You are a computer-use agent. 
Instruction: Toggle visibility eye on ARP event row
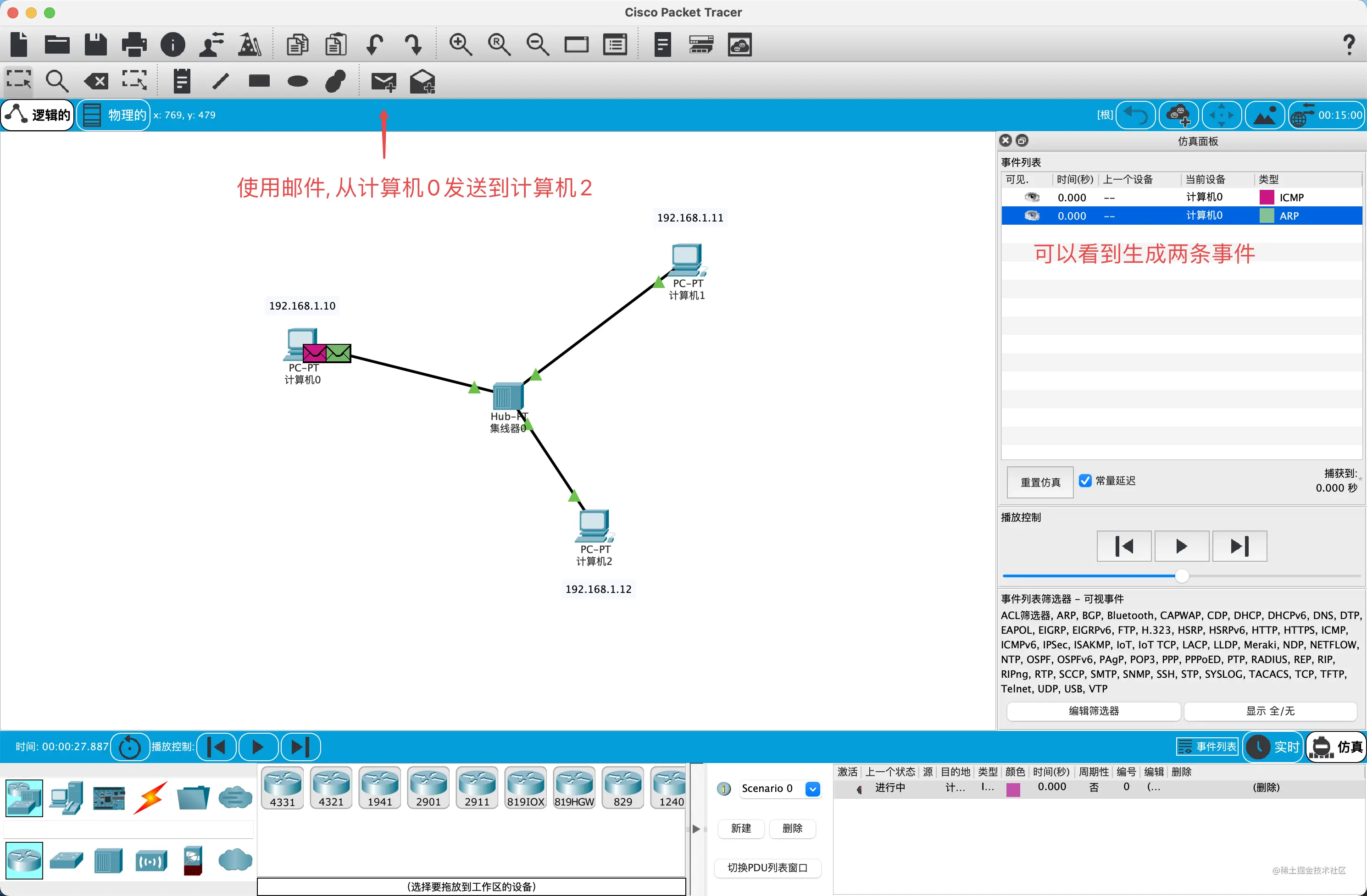click(1032, 216)
